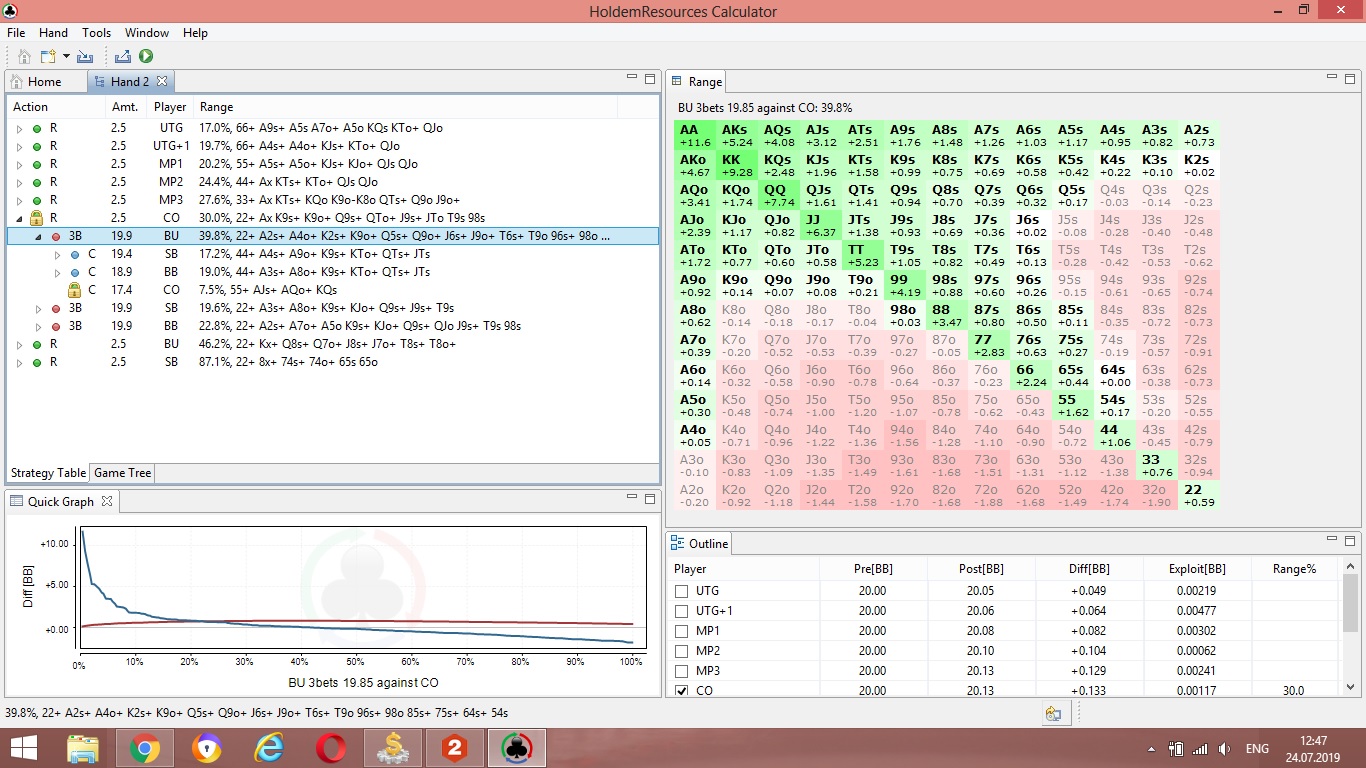Collapse the CO raise row
Image resolution: width=1366 pixels, height=768 pixels.
click(x=19, y=219)
